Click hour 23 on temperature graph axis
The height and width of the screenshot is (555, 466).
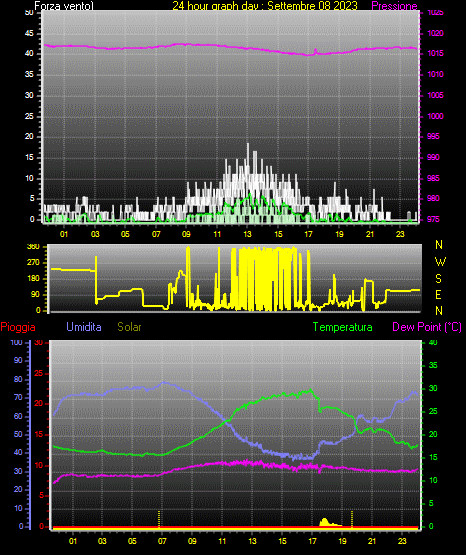[x=402, y=541]
